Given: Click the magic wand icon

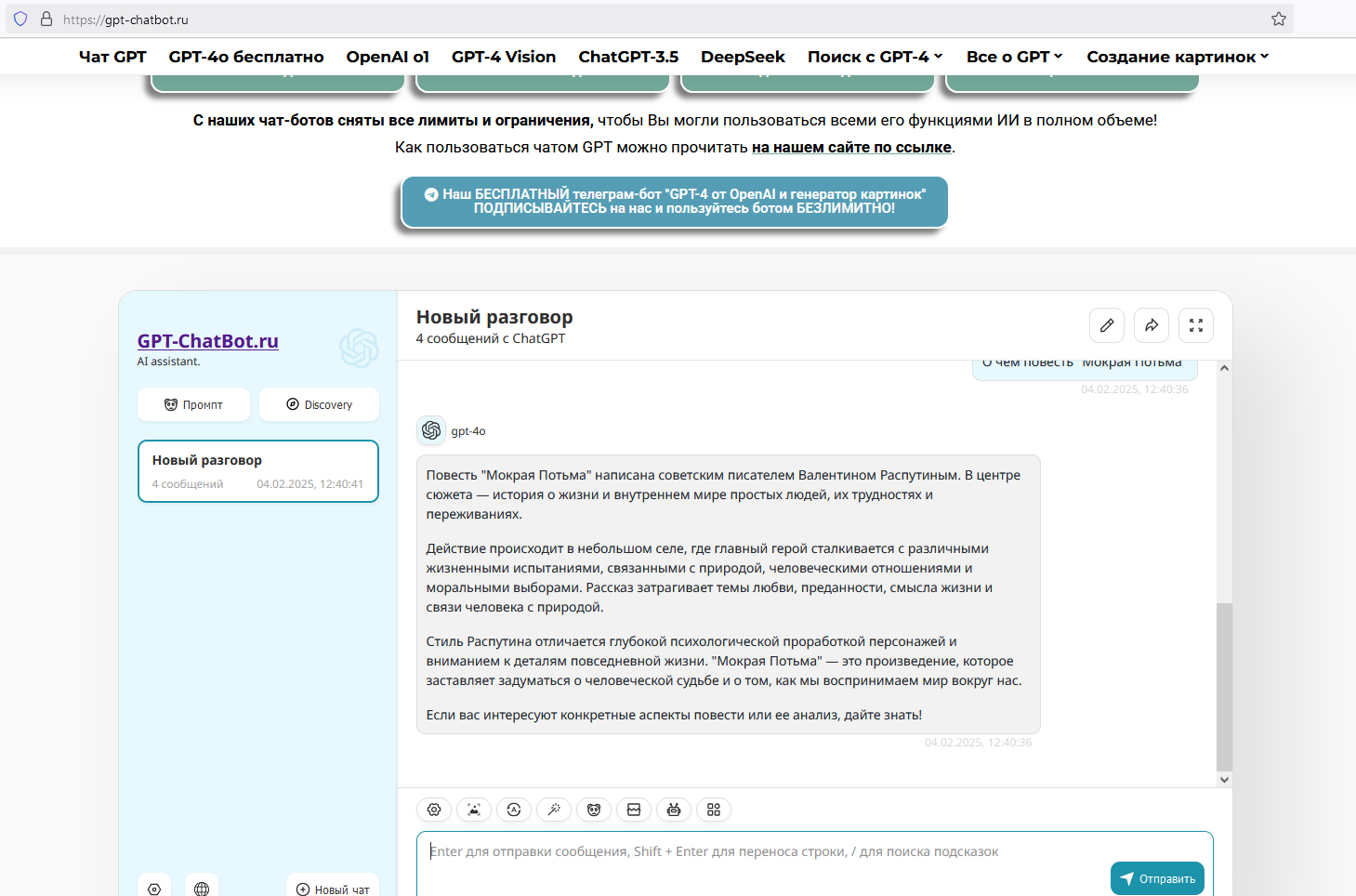Looking at the screenshot, I should (x=554, y=810).
